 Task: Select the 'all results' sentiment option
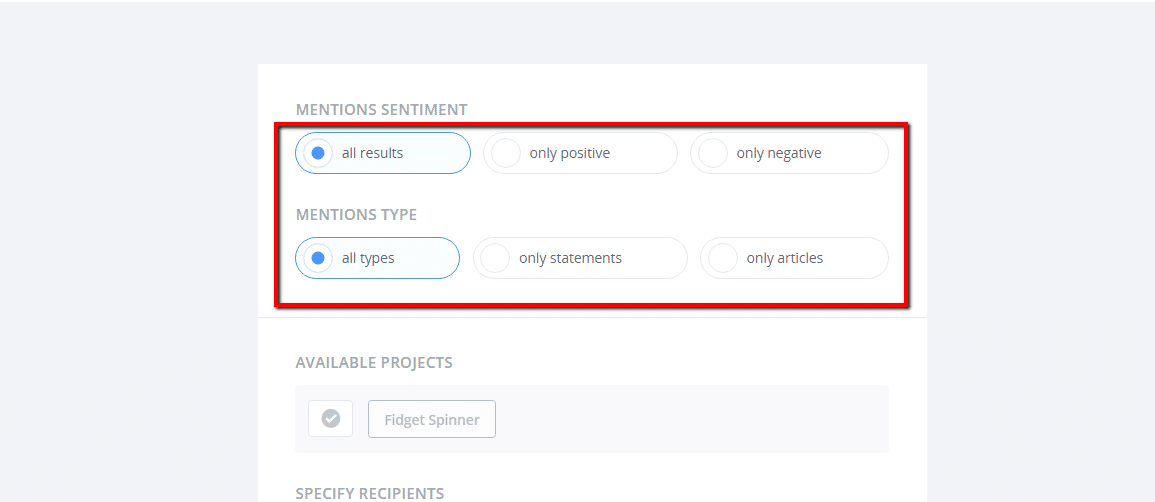(x=382, y=153)
